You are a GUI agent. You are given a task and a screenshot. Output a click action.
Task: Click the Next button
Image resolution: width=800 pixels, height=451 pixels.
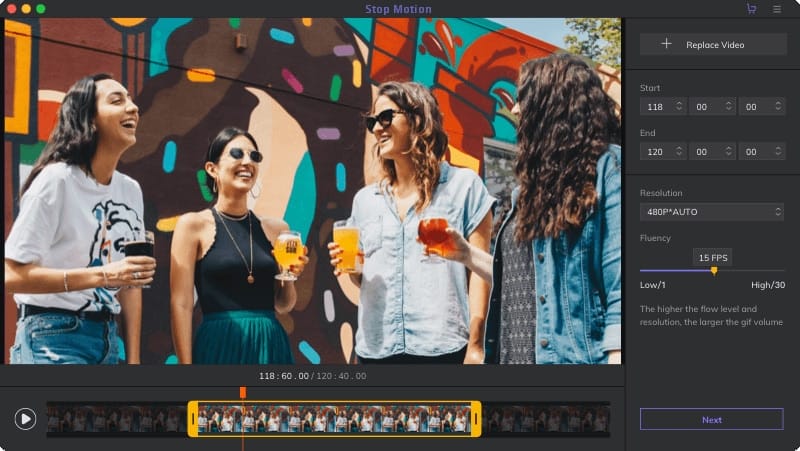pyautogui.click(x=711, y=419)
